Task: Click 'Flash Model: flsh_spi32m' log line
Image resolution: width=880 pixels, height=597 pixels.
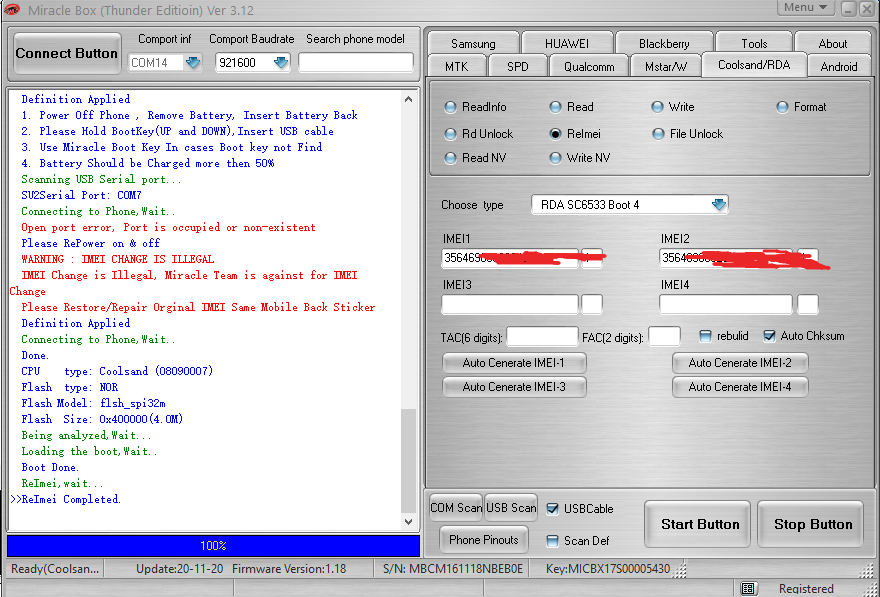Action: [93, 403]
